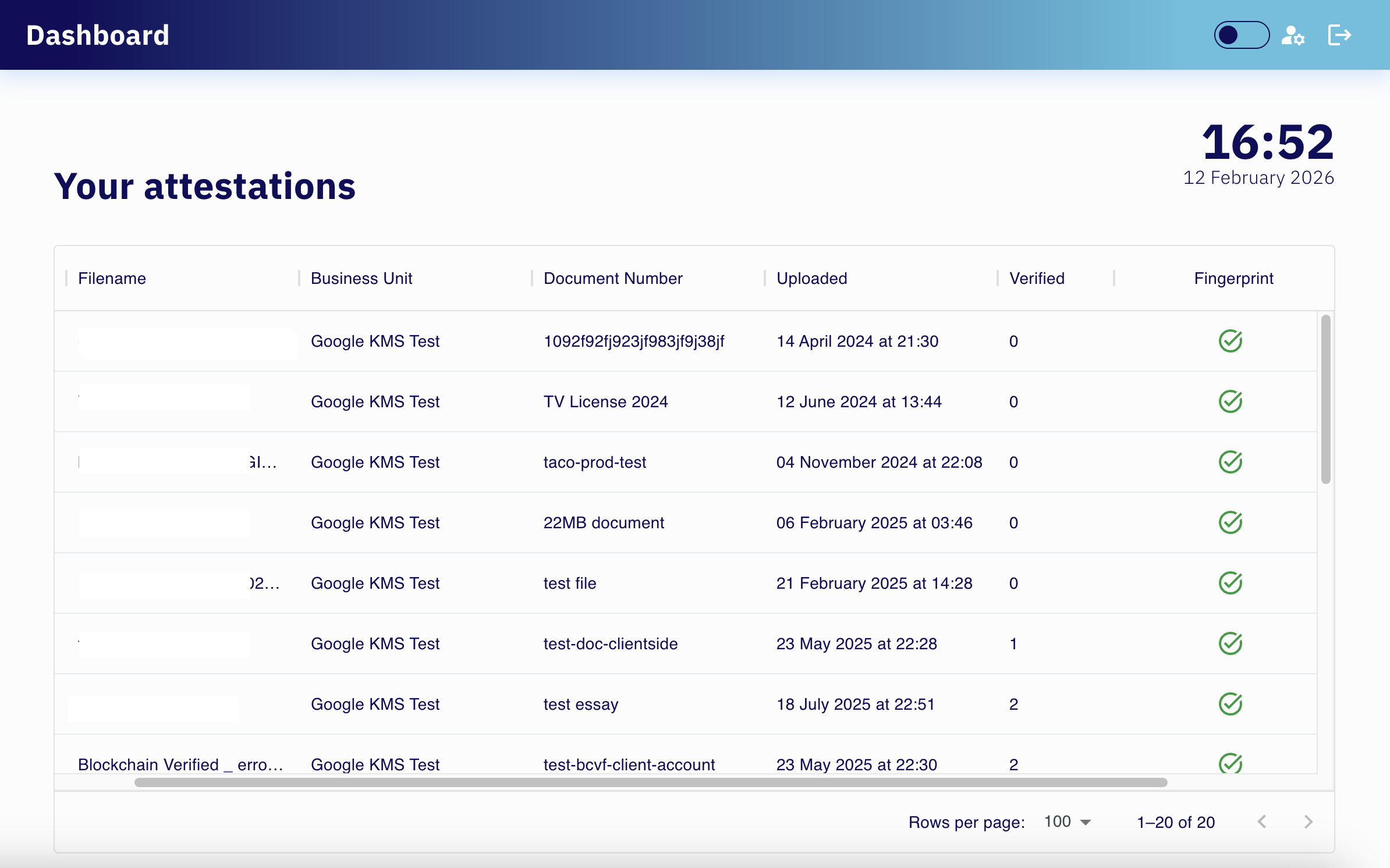Viewport: 1390px width, 868px height.
Task: Select the Blockchain Verified _ erro… filename row
Action: 180,764
